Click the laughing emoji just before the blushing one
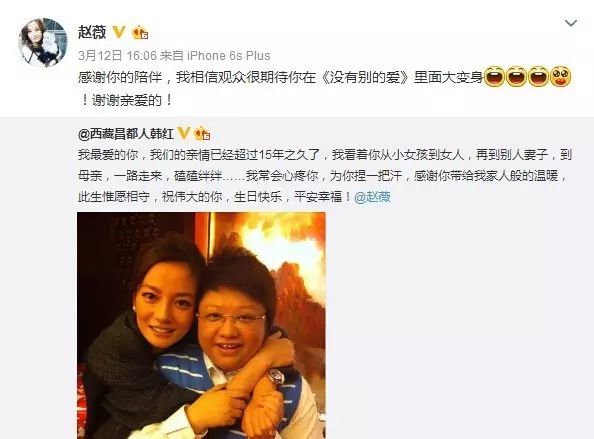The image size is (594, 439). click(x=538, y=77)
